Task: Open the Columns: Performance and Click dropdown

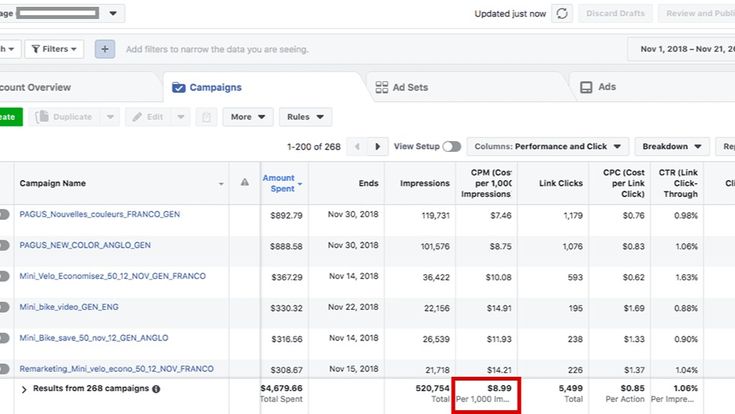Action: pos(547,146)
